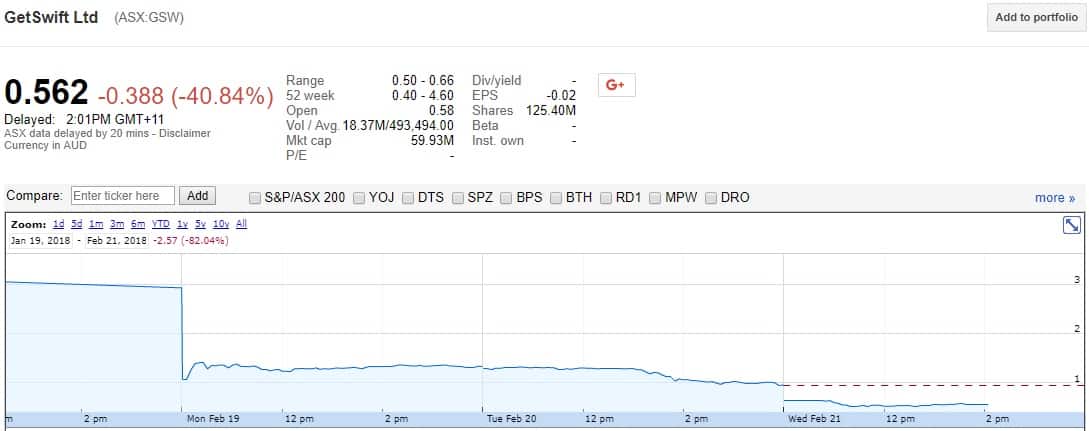Check the DRO comparison box
The image size is (1089, 431).
coord(712,198)
